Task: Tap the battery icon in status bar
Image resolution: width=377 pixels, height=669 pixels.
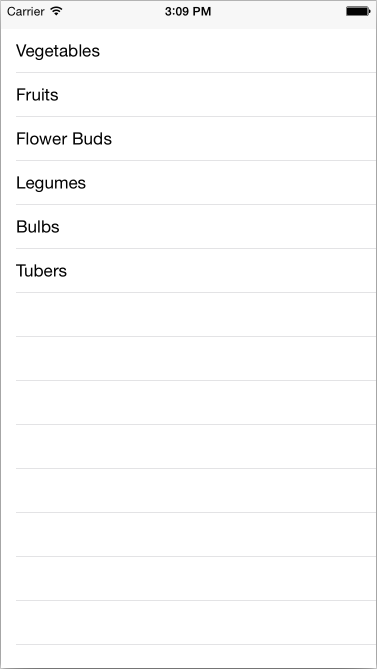Action: click(x=357, y=12)
